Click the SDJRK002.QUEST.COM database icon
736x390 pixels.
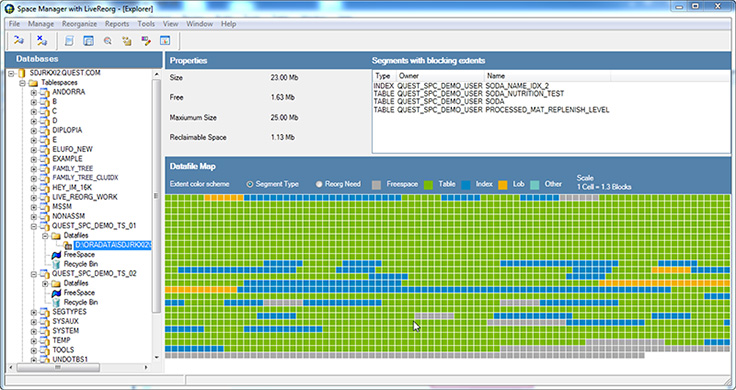tap(22, 73)
